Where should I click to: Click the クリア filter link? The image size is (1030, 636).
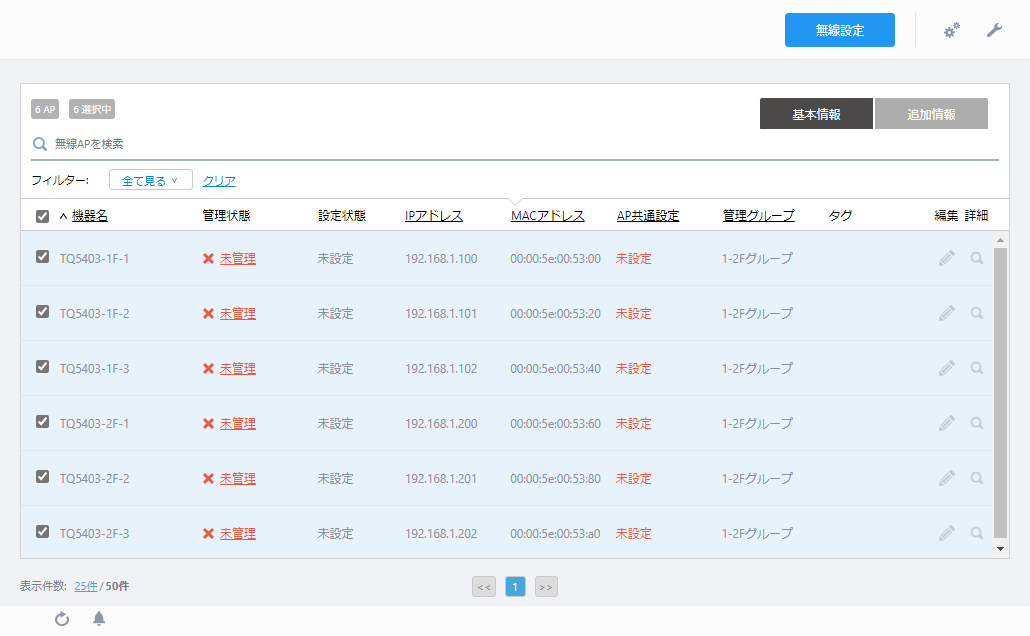[219, 181]
